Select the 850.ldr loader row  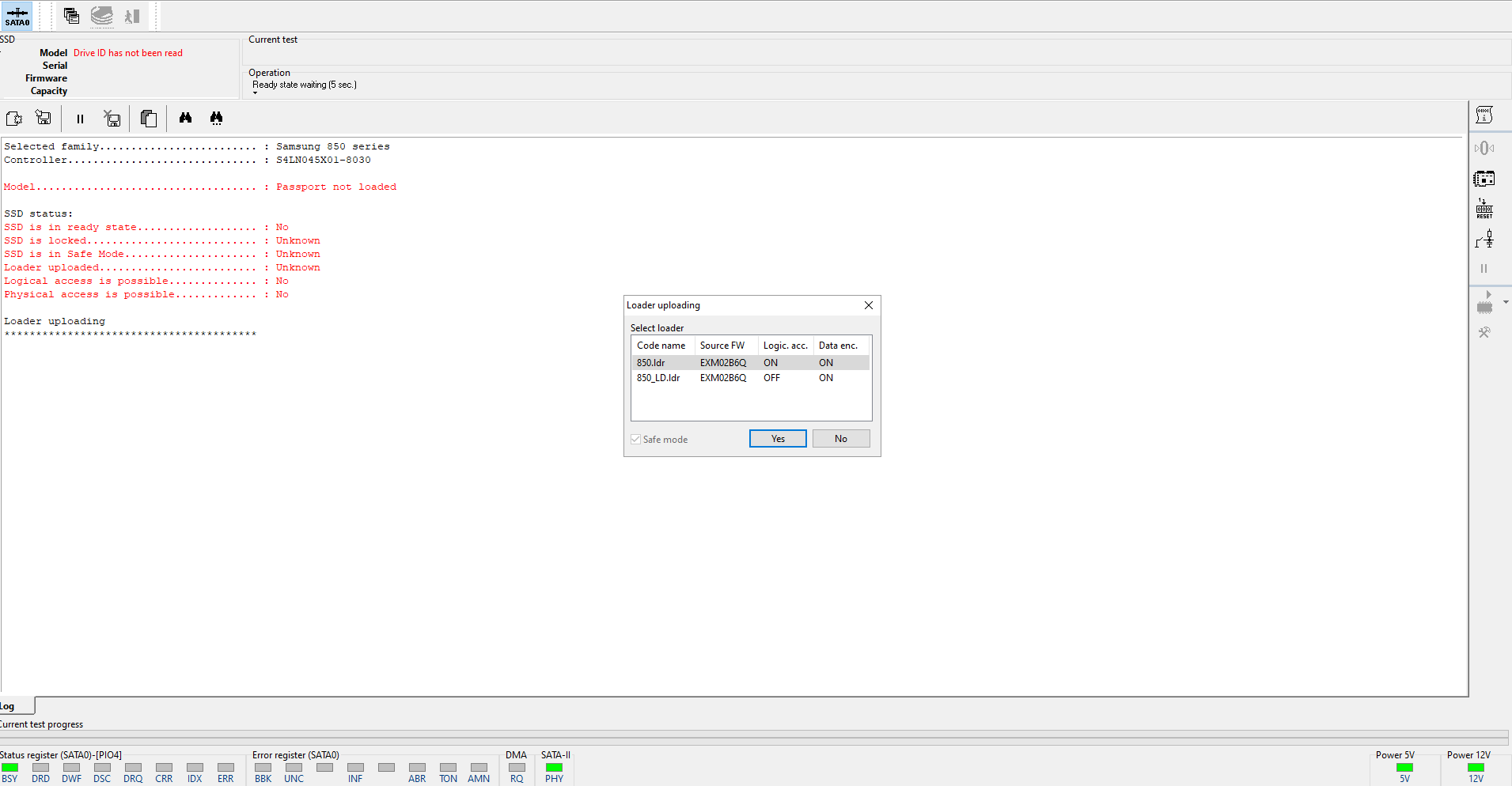tap(751, 363)
